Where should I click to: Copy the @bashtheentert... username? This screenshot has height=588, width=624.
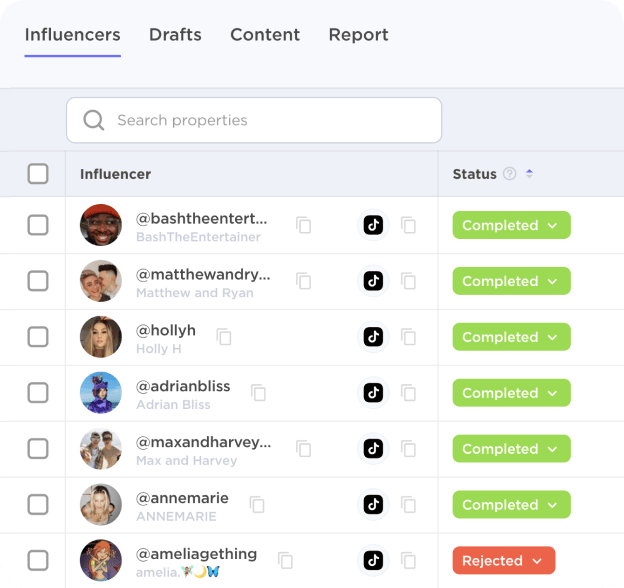pos(303,225)
